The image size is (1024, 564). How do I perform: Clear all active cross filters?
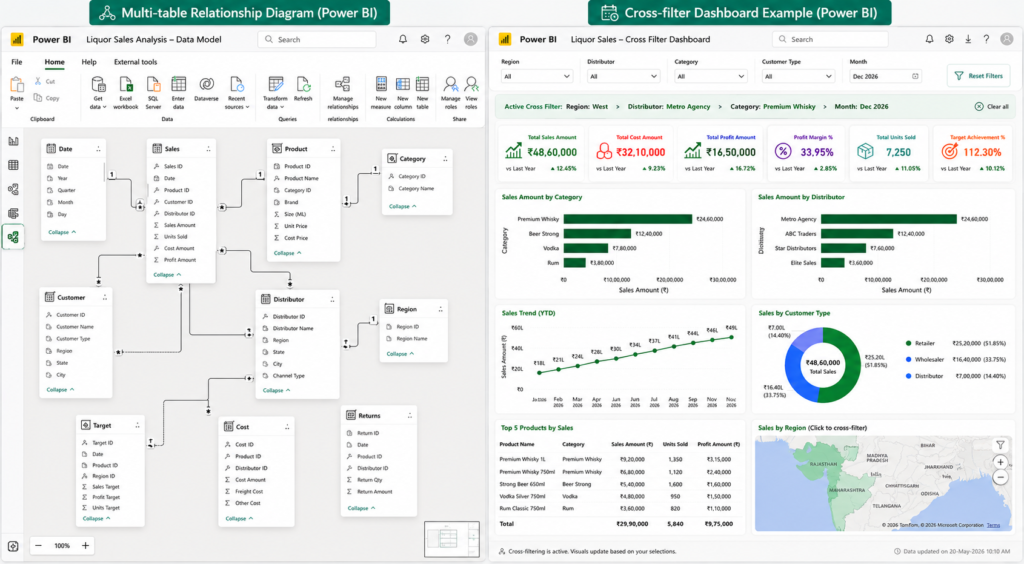991,106
